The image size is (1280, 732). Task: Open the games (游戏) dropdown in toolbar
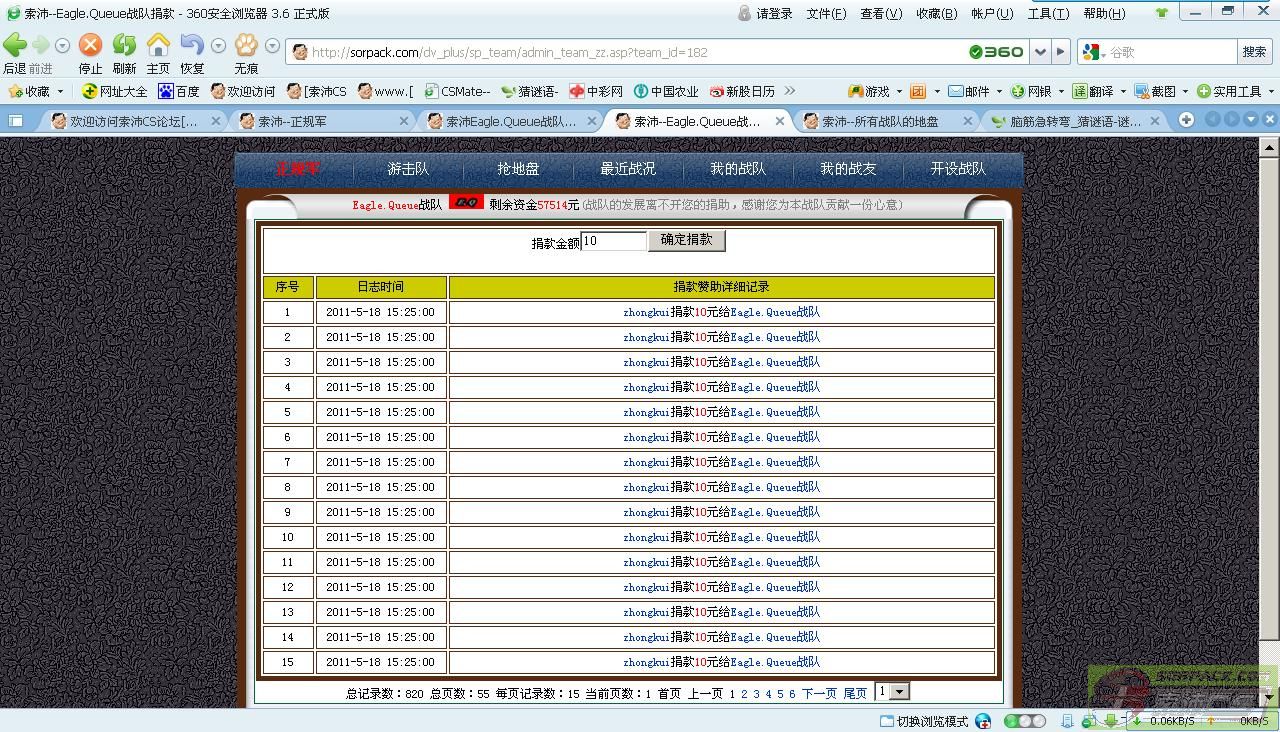pos(870,91)
